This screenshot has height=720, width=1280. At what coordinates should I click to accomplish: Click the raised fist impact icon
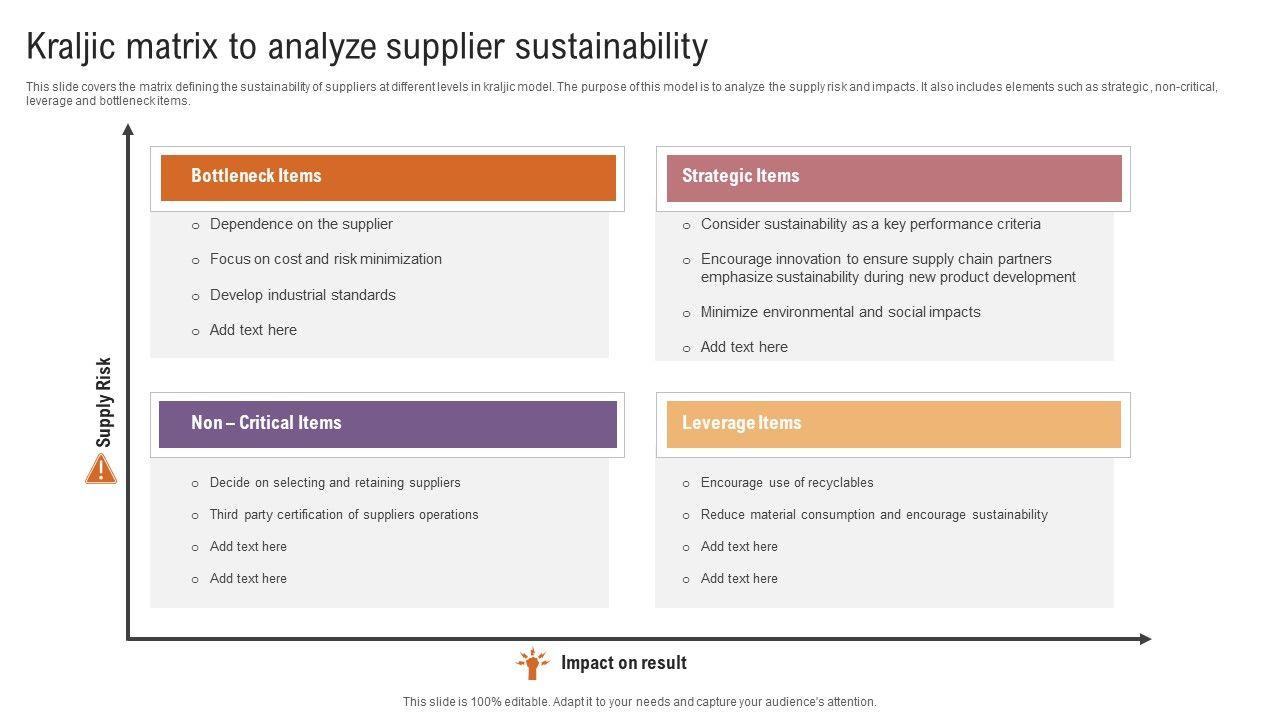(x=532, y=663)
